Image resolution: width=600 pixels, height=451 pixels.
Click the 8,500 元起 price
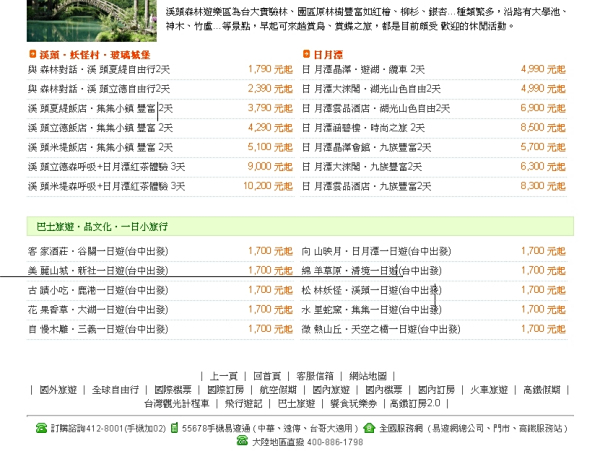point(543,127)
